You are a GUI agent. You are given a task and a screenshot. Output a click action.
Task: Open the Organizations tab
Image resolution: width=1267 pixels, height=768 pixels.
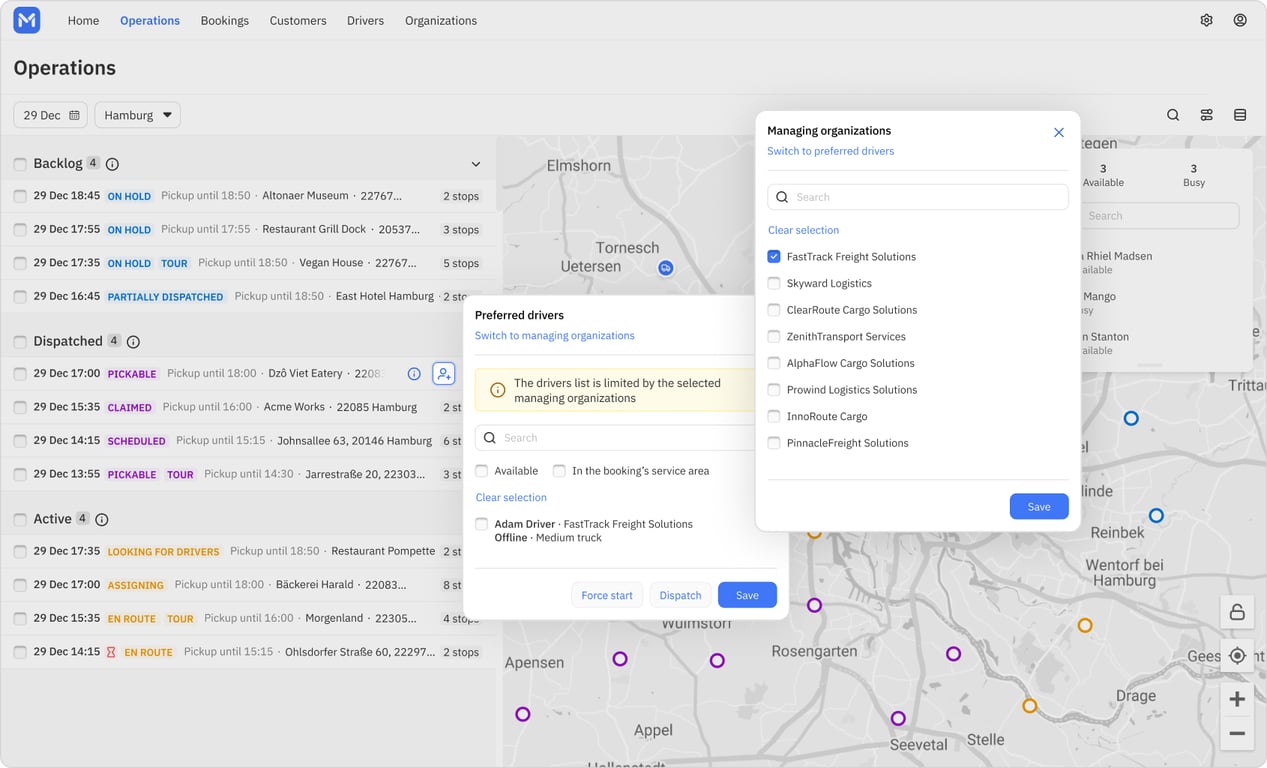click(441, 20)
